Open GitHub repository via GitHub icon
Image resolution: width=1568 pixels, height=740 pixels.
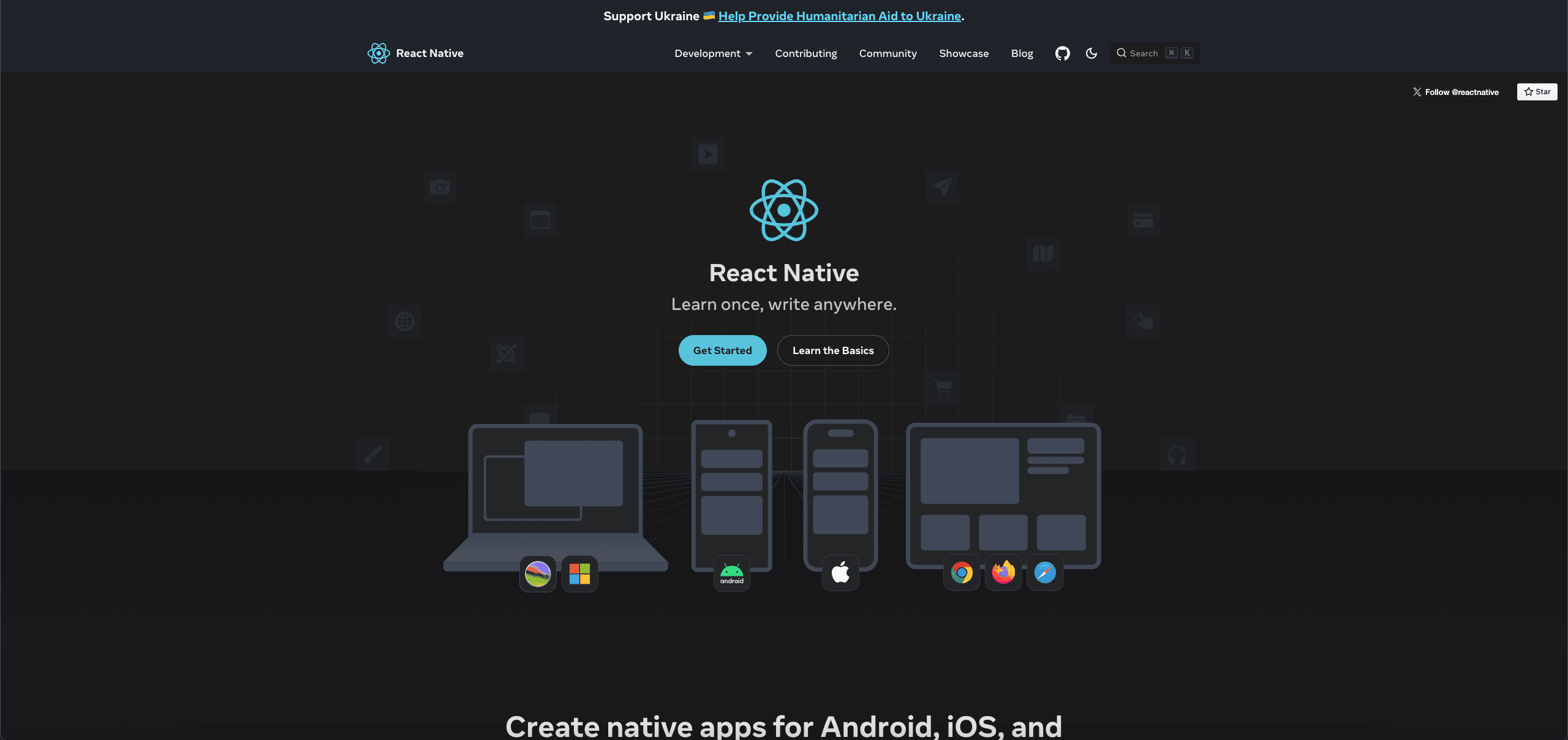[x=1061, y=52]
